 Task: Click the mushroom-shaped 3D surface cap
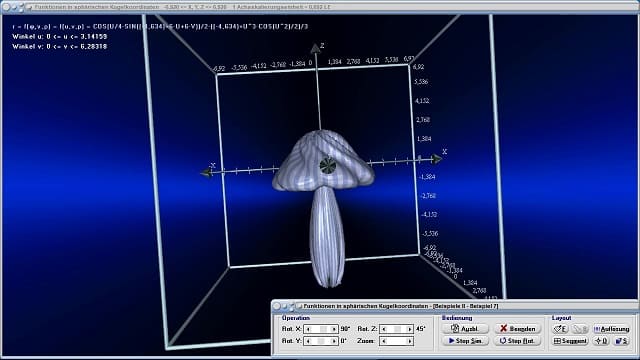[x=322, y=159]
